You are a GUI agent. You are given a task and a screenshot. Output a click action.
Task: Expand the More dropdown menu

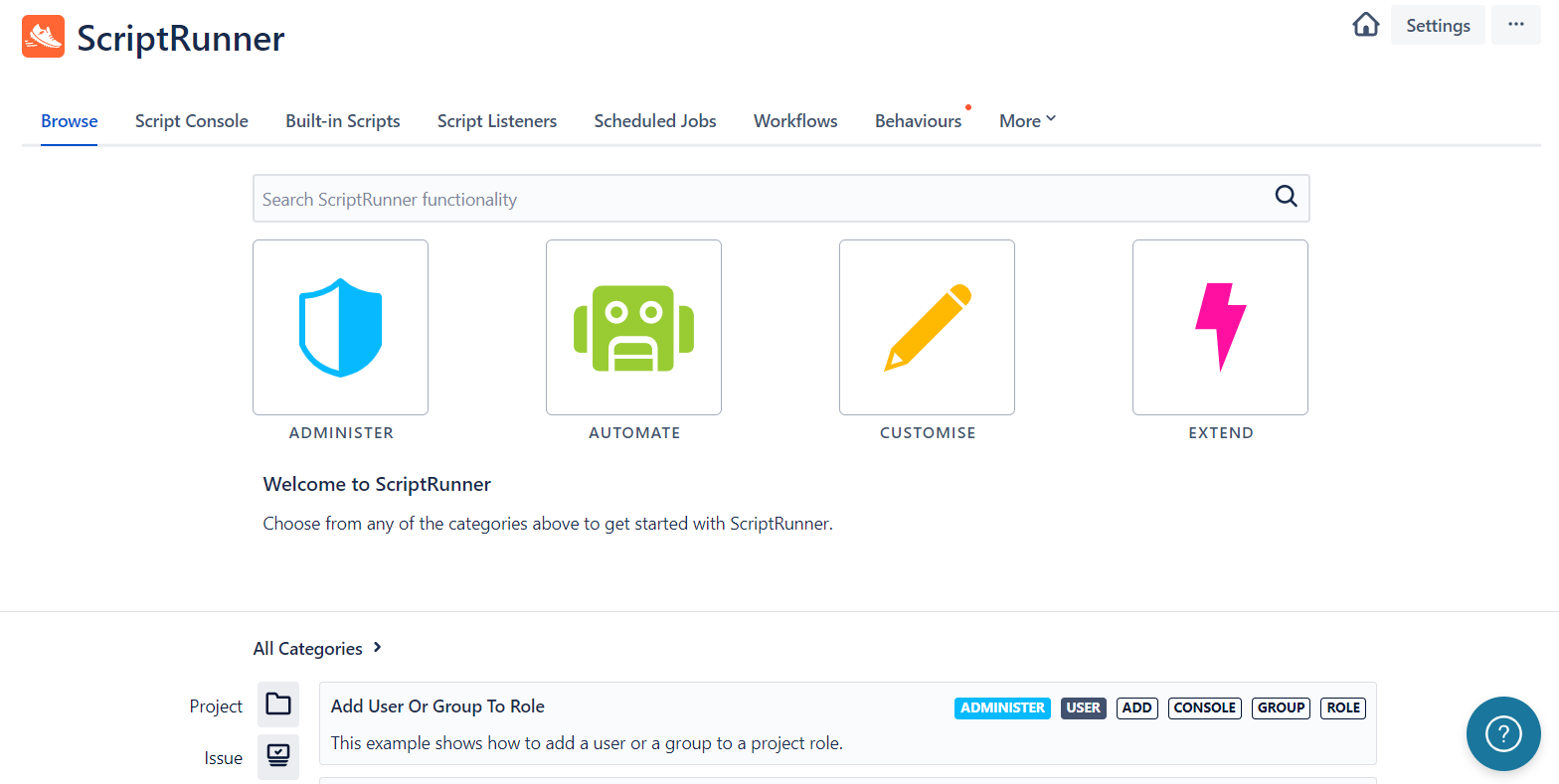click(1027, 120)
